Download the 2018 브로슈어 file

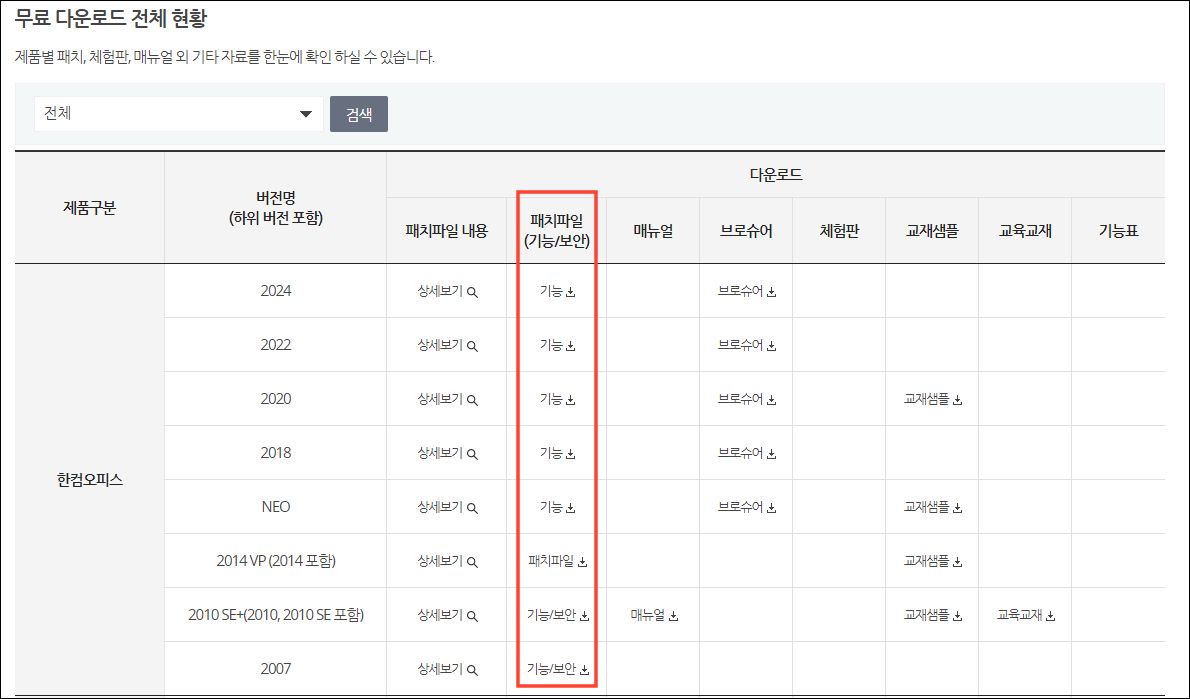(x=745, y=452)
